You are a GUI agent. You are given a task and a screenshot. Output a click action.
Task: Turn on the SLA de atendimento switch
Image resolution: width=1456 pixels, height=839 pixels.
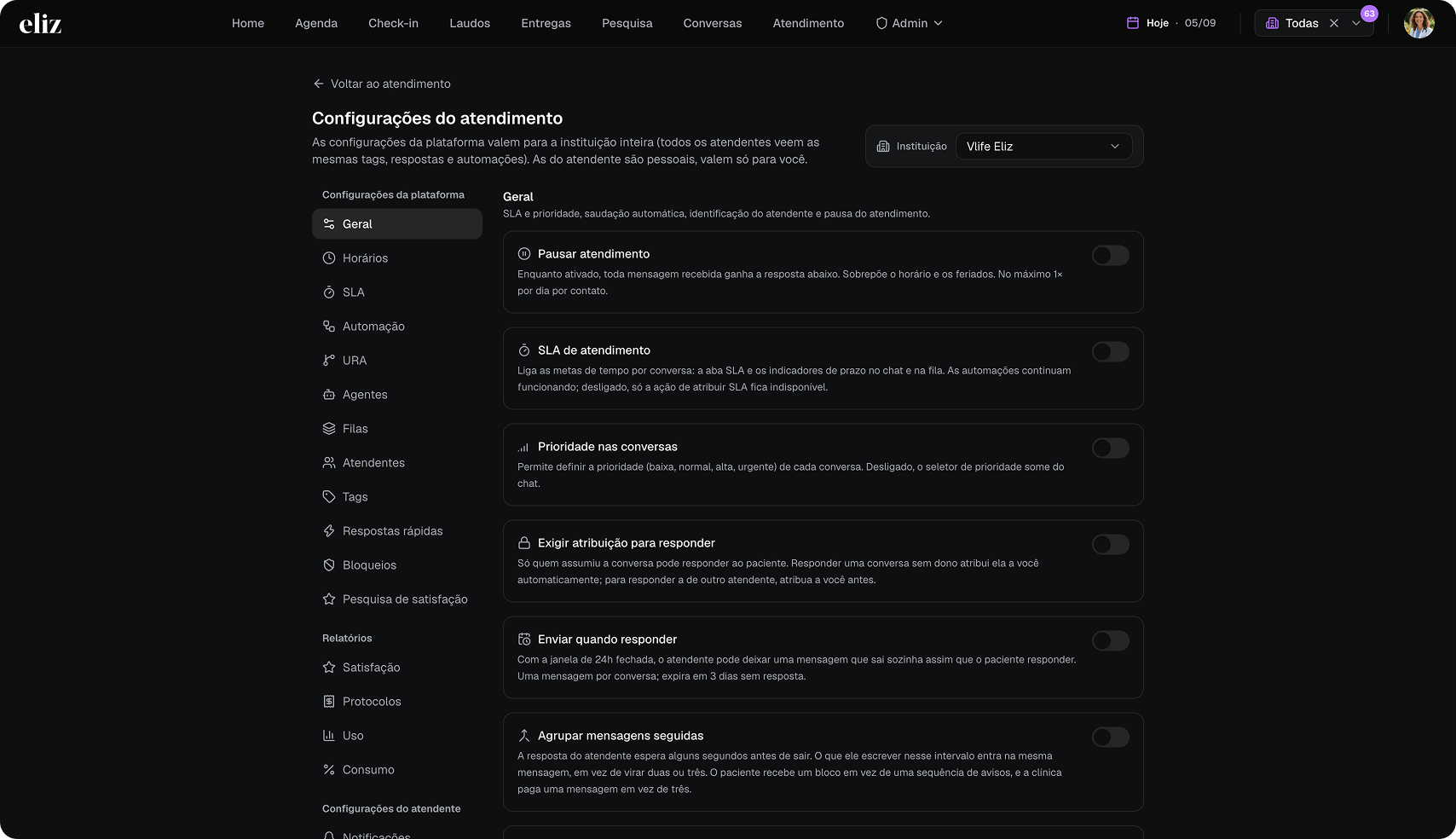pyautogui.click(x=1111, y=352)
